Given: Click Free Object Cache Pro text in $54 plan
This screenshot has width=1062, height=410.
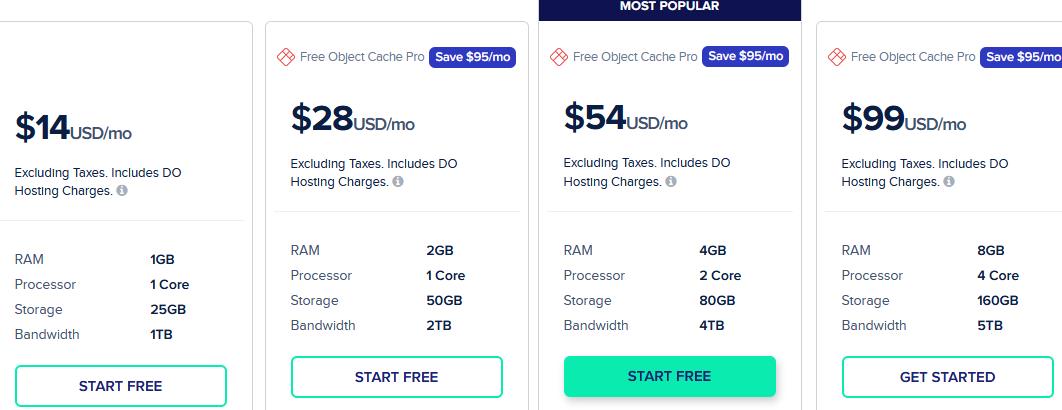Looking at the screenshot, I should click(x=635, y=57).
